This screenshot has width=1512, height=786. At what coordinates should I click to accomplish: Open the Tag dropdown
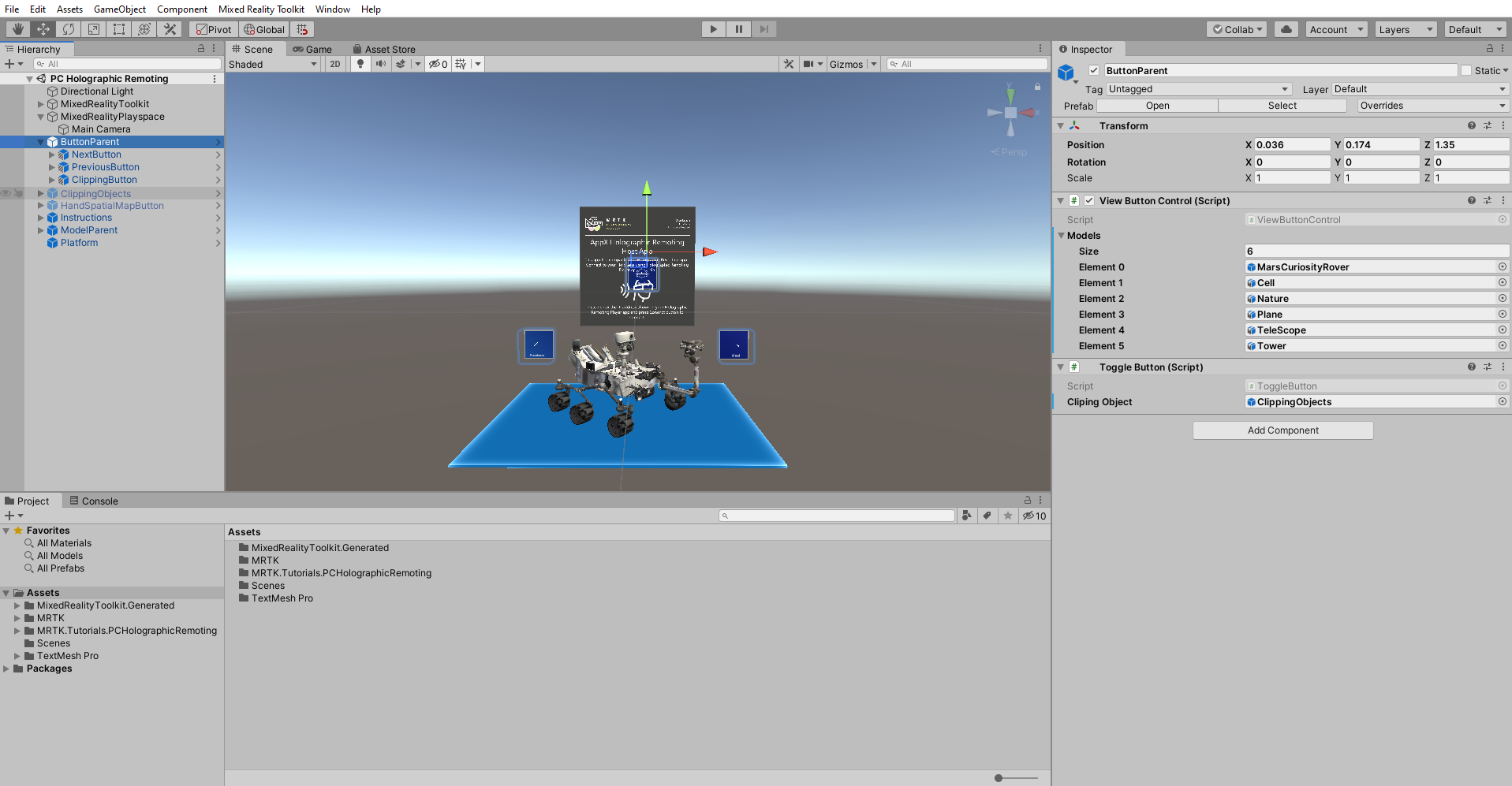coord(1199,89)
